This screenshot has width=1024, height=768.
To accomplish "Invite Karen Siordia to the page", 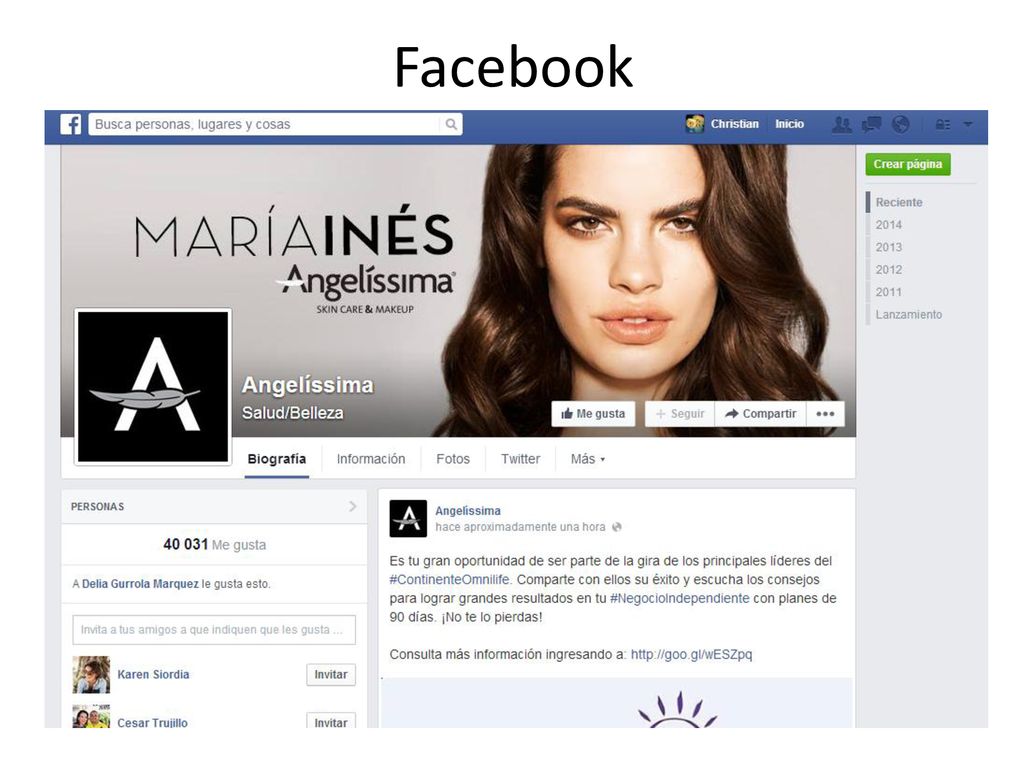I will pos(331,675).
